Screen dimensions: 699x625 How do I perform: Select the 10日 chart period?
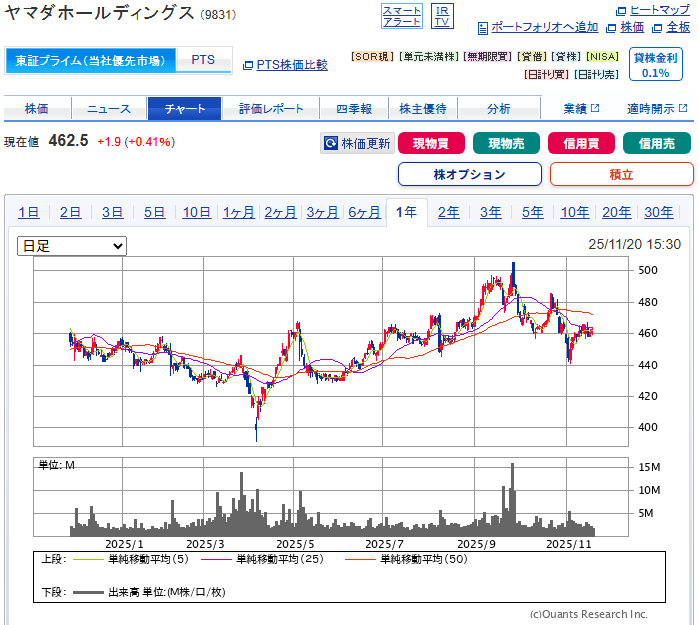(197, 212)
